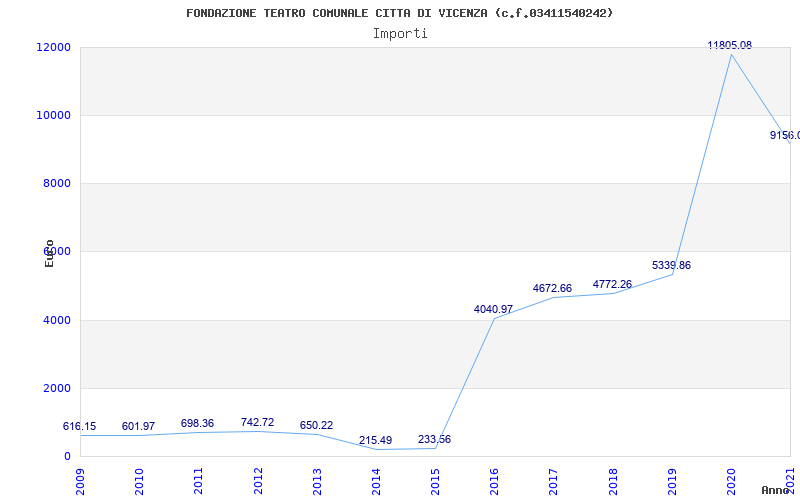Click the 2020 year axis label
Screen dimensions: 800x500
731,479
